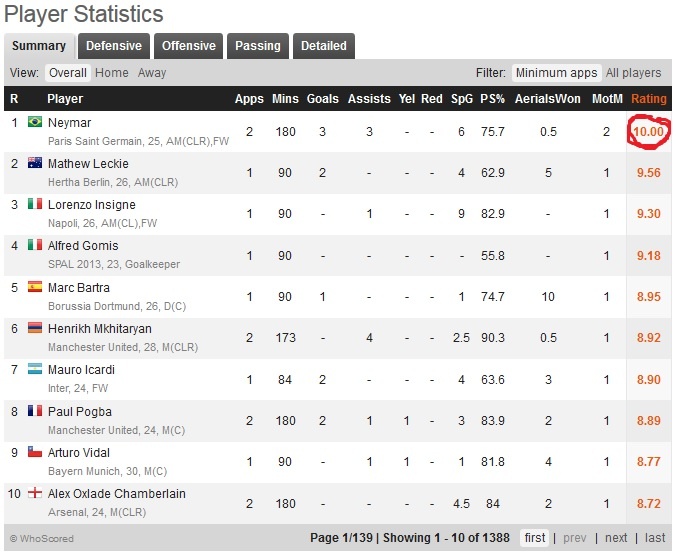676x555 pixels.
Task: Click the Spain flag next to Marc Bartra
Action: click(35, 288)
